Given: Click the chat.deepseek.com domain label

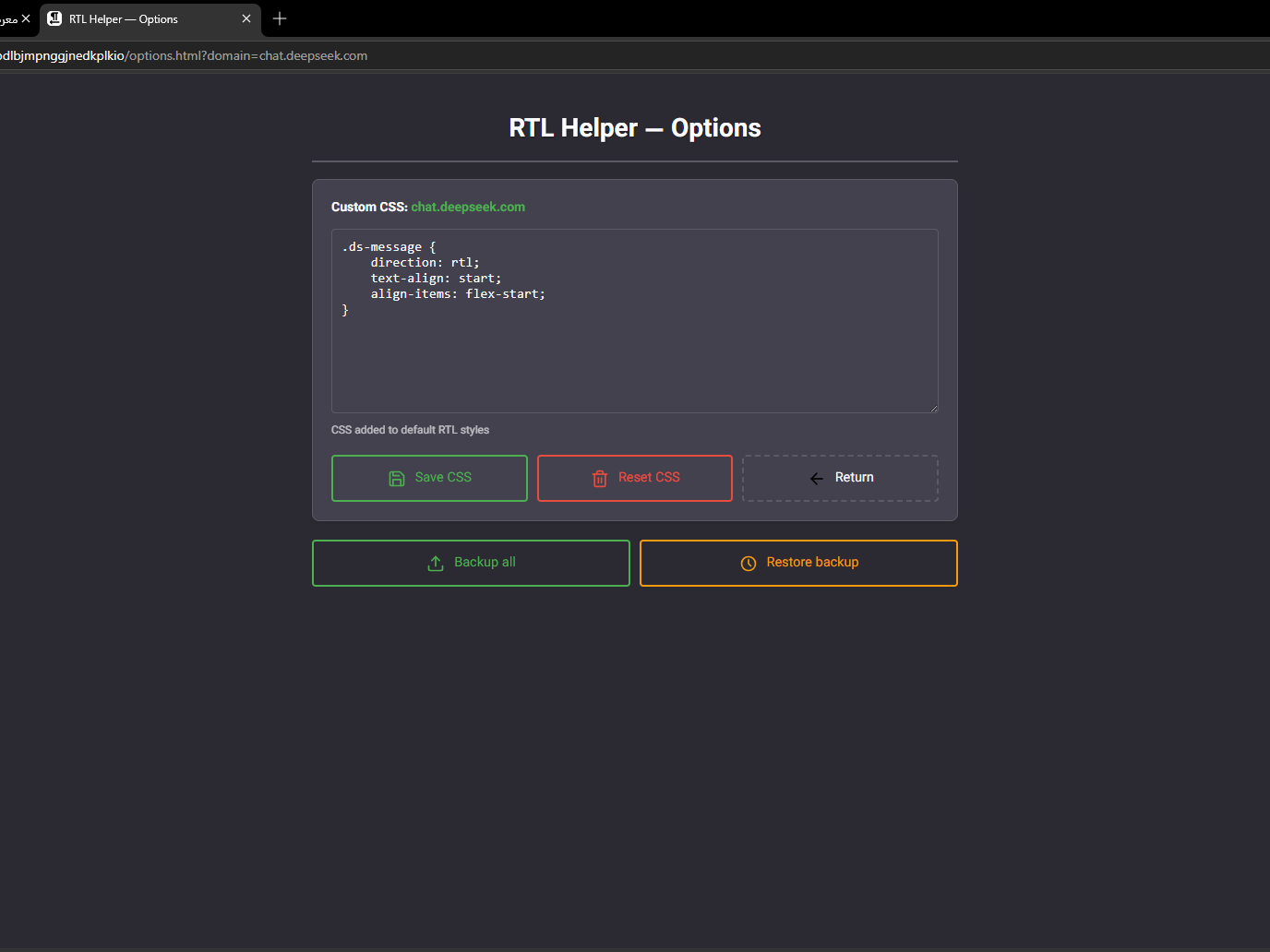Looking at the screenshot, I should tap(468, 207).
